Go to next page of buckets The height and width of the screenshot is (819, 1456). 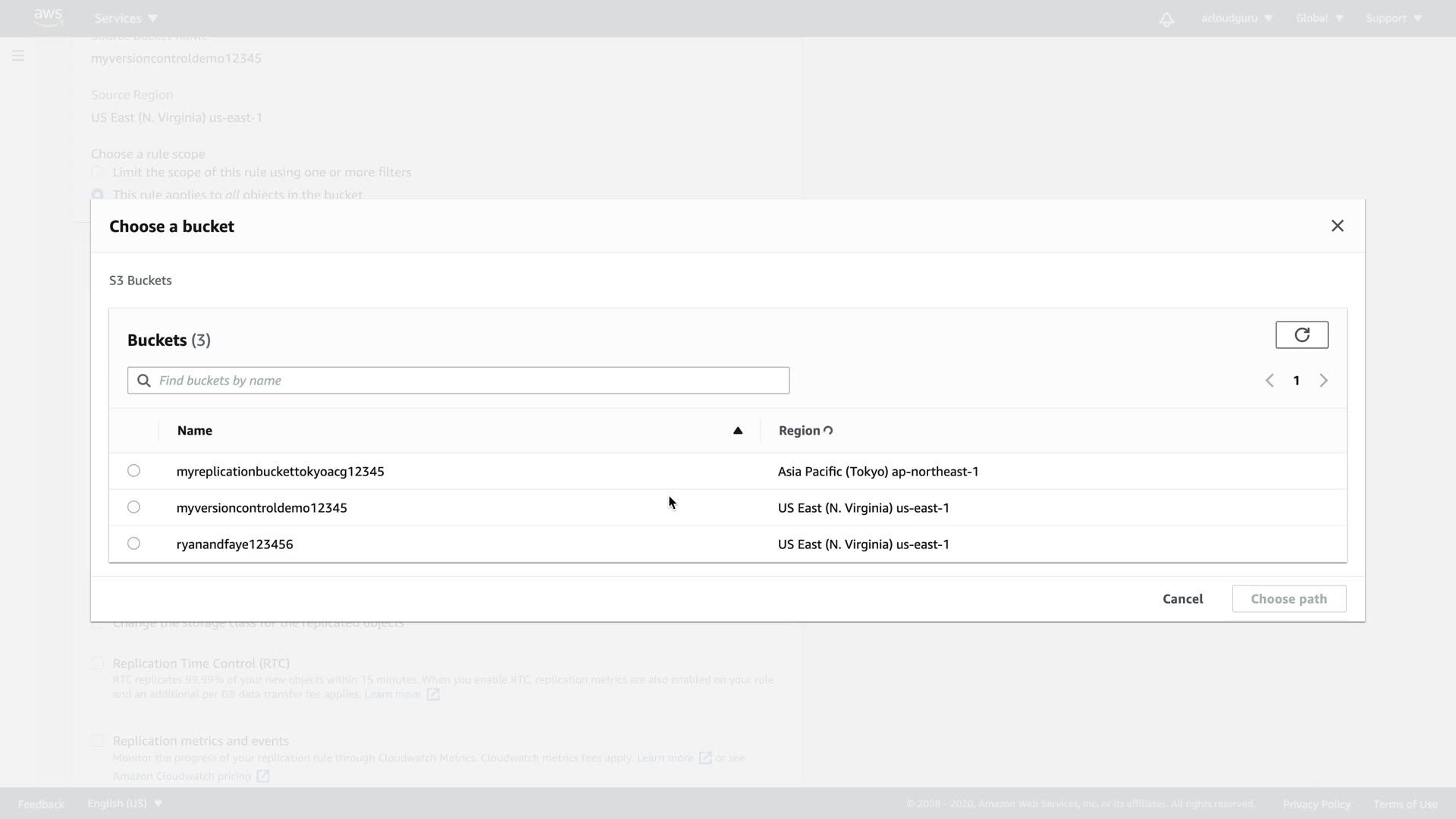pos(1323,381)
